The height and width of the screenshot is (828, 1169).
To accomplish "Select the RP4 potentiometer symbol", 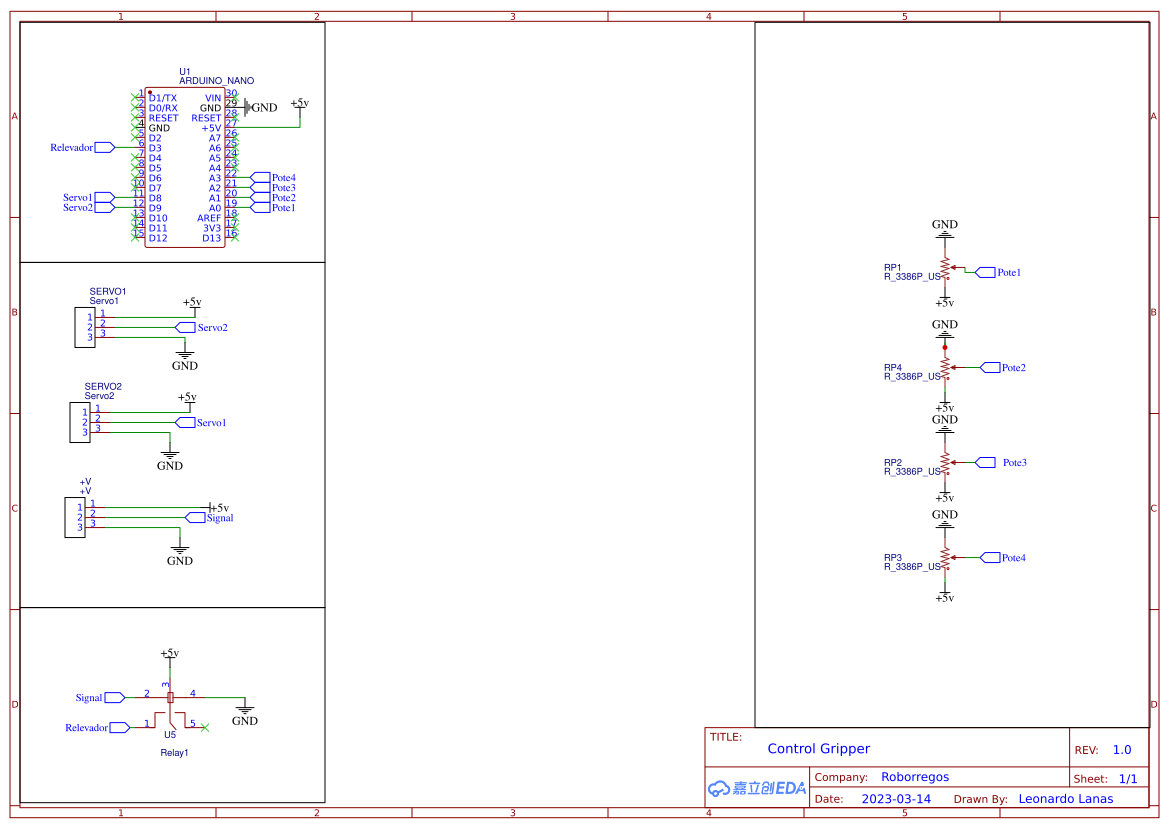I will point(945,367).
